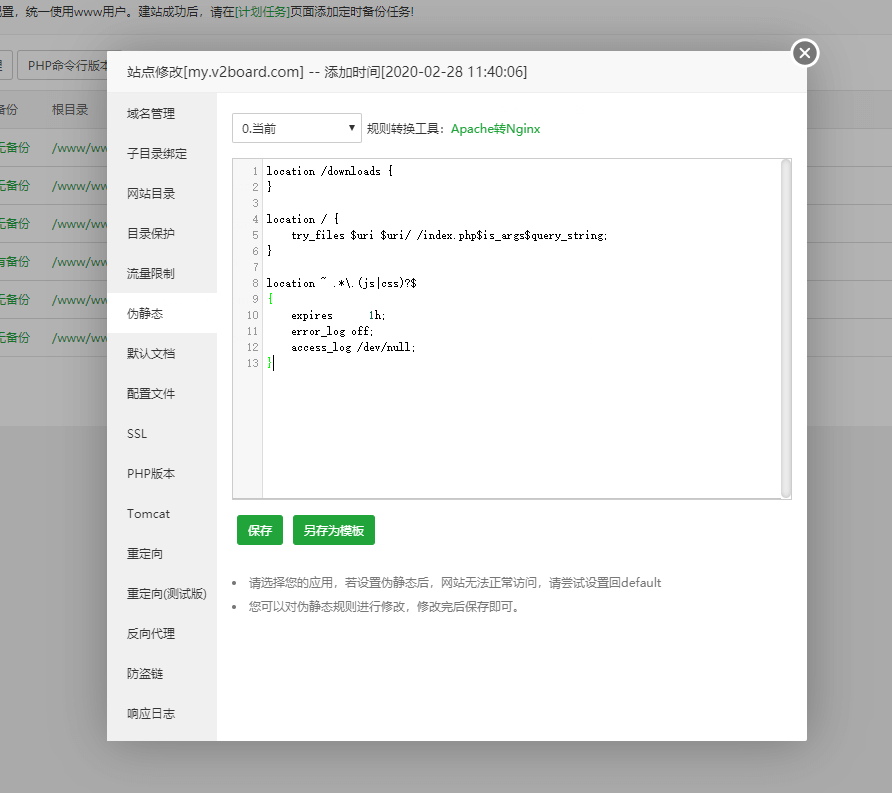Select 防盗链 in the sidebar
The width and height of the screenshot is (892, 793).
[145, 674]
